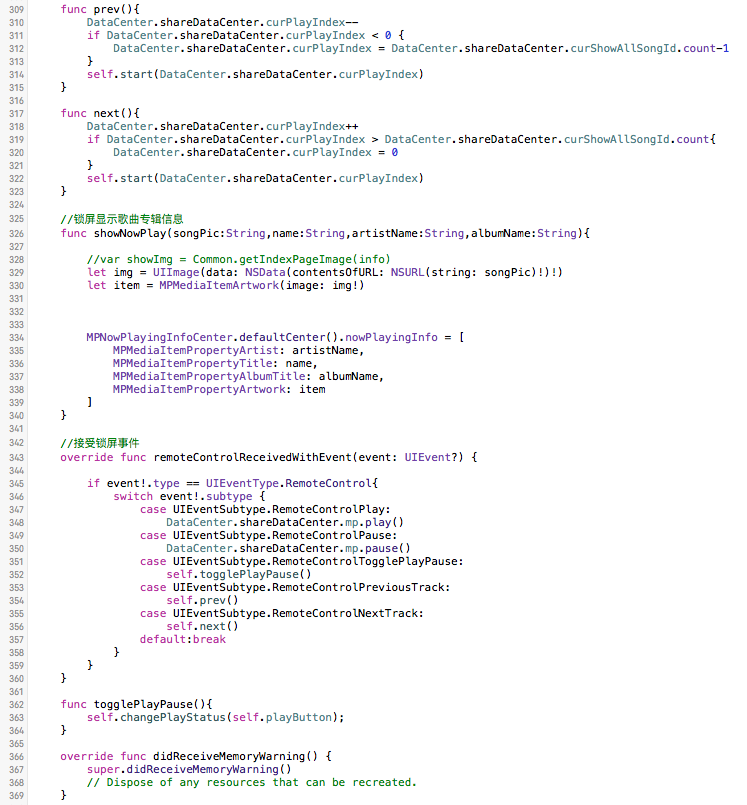Image resolution: width=747 pixels, height=805 pixels.
Task: Click self.changePlayStatus call
Action: 216,717
